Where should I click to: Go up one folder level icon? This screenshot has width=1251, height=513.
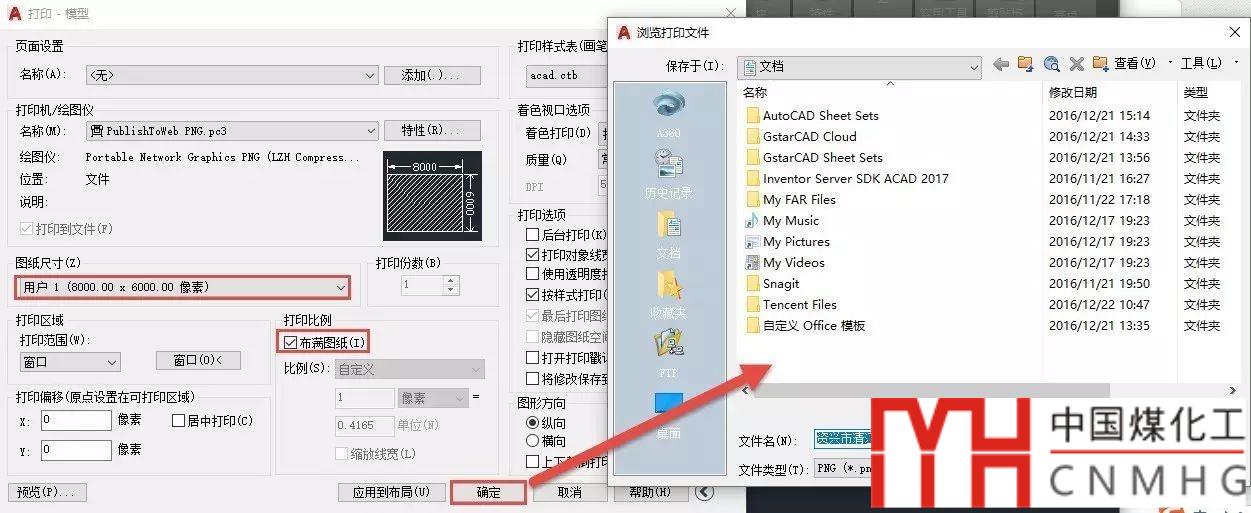(x=1026, y=64)
